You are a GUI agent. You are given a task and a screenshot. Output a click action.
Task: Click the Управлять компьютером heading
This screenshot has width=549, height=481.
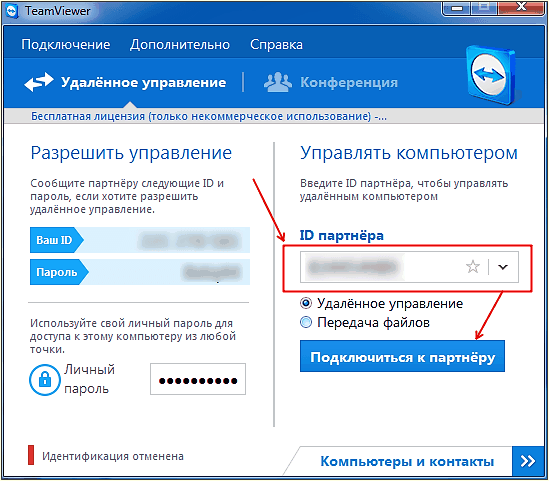click(409, 153)
